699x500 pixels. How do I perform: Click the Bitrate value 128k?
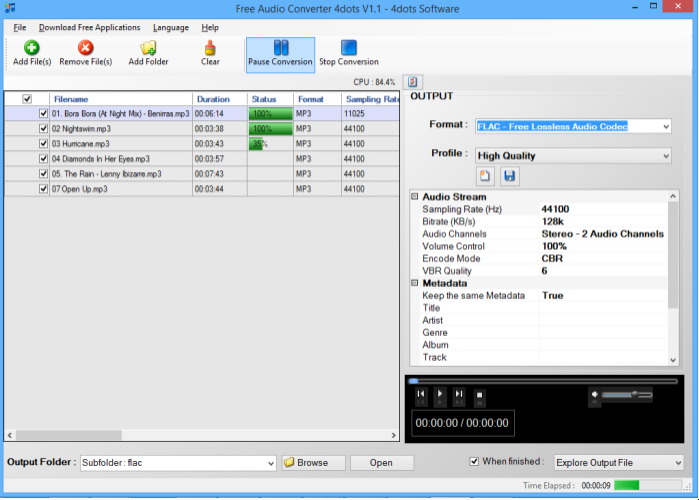552,221
